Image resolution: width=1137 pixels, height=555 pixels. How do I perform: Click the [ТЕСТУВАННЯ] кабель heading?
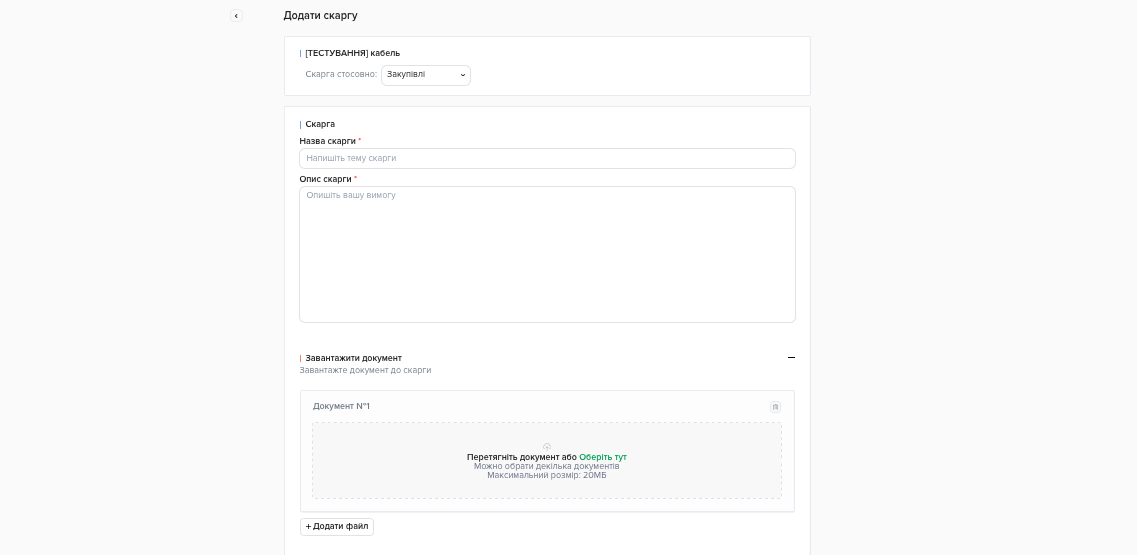coord(352,54)
